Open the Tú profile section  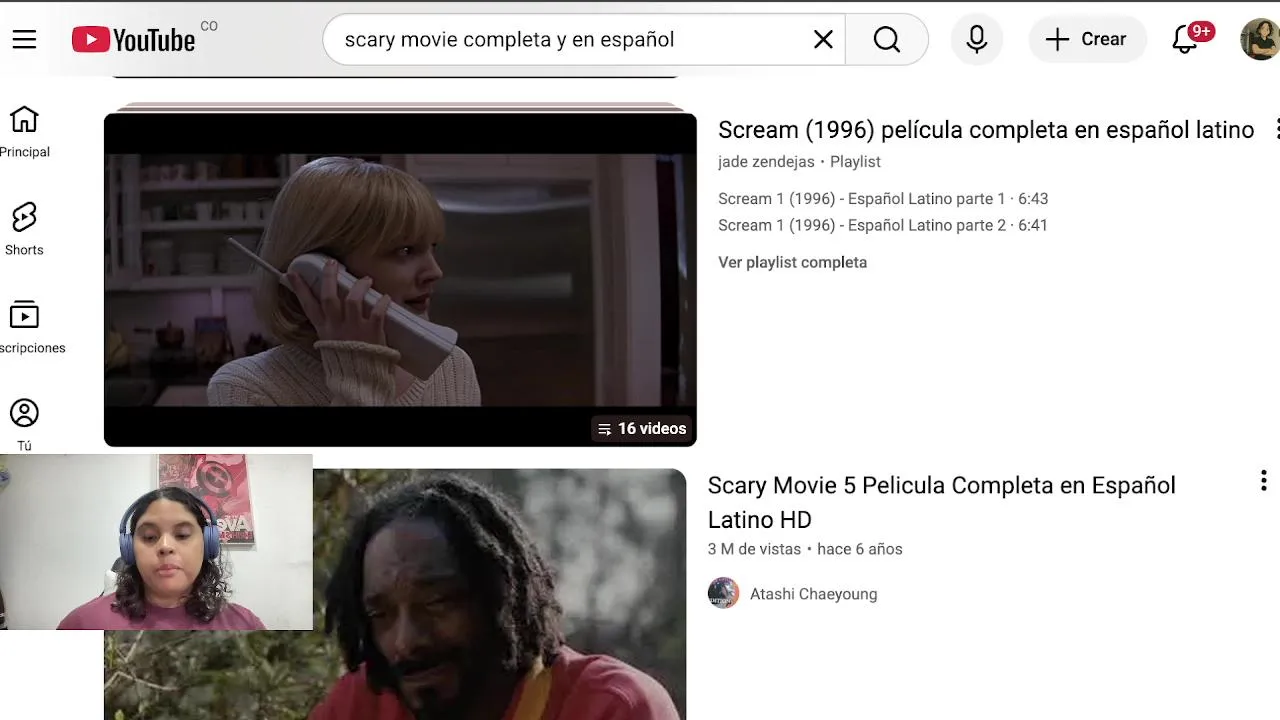click(x=24, y=425)
